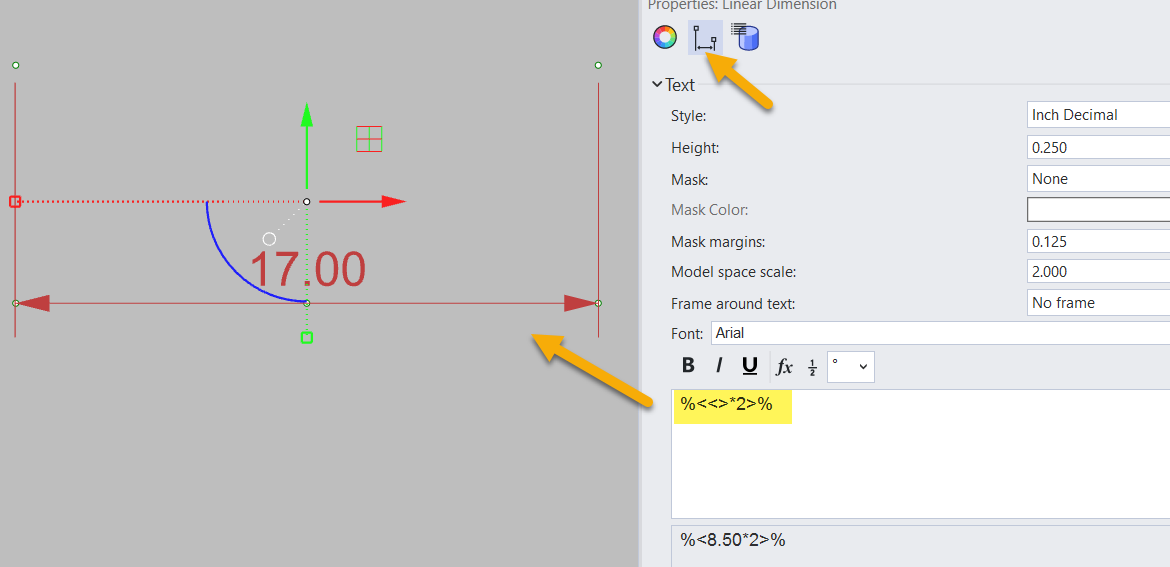Open the Mask dropdown set to None
The width and height of the screenshot is (1170, 567).
(x=1098, y=179)
